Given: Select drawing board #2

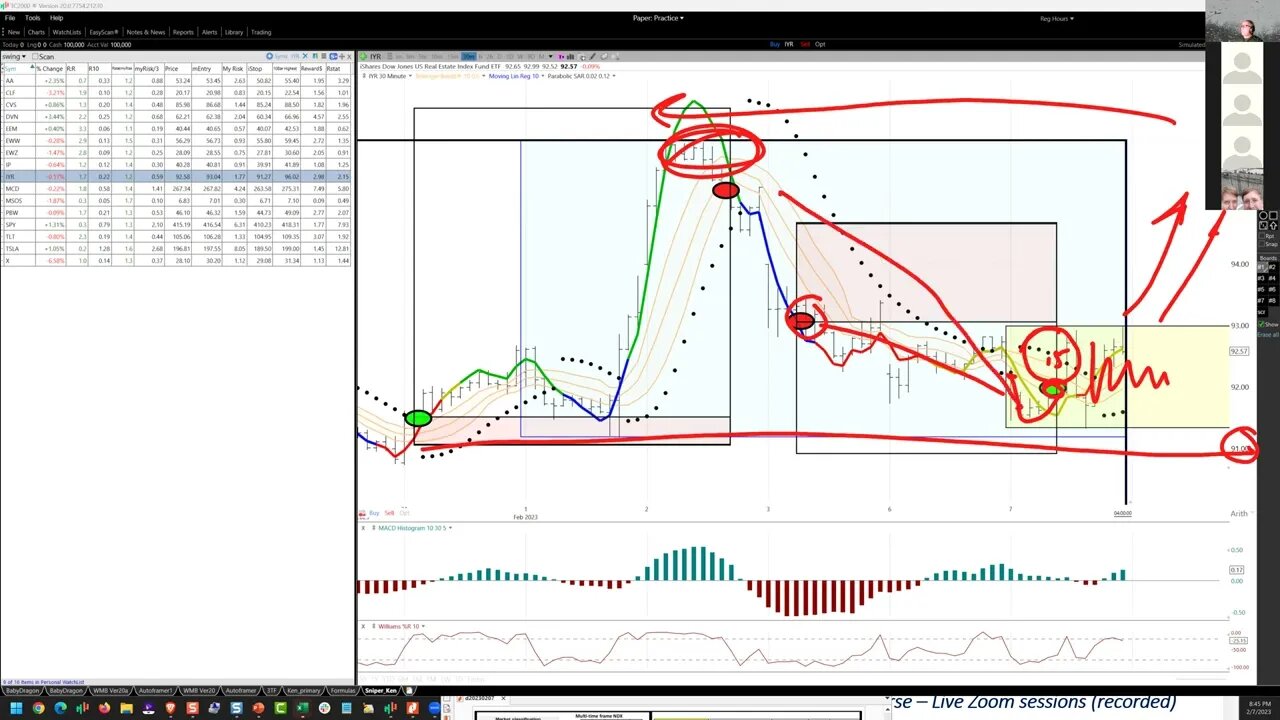Looking at the screenshot, I should [x=1273, y=267].
